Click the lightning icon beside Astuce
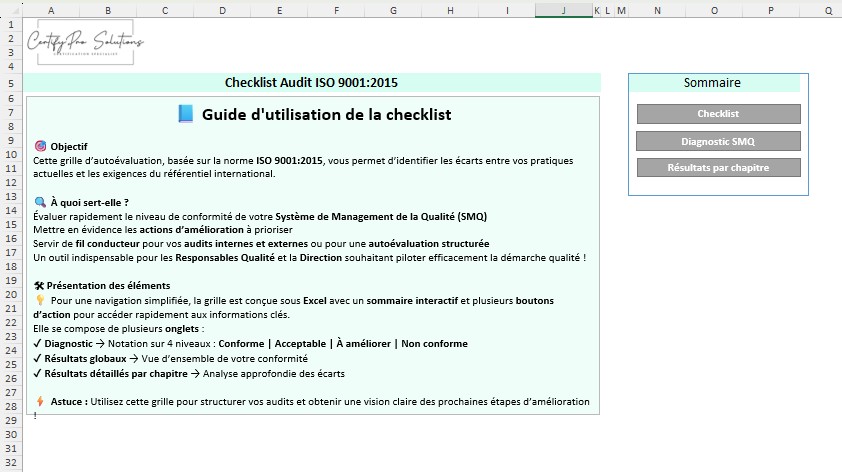This screenshot has width=842, height=472. 40,401
